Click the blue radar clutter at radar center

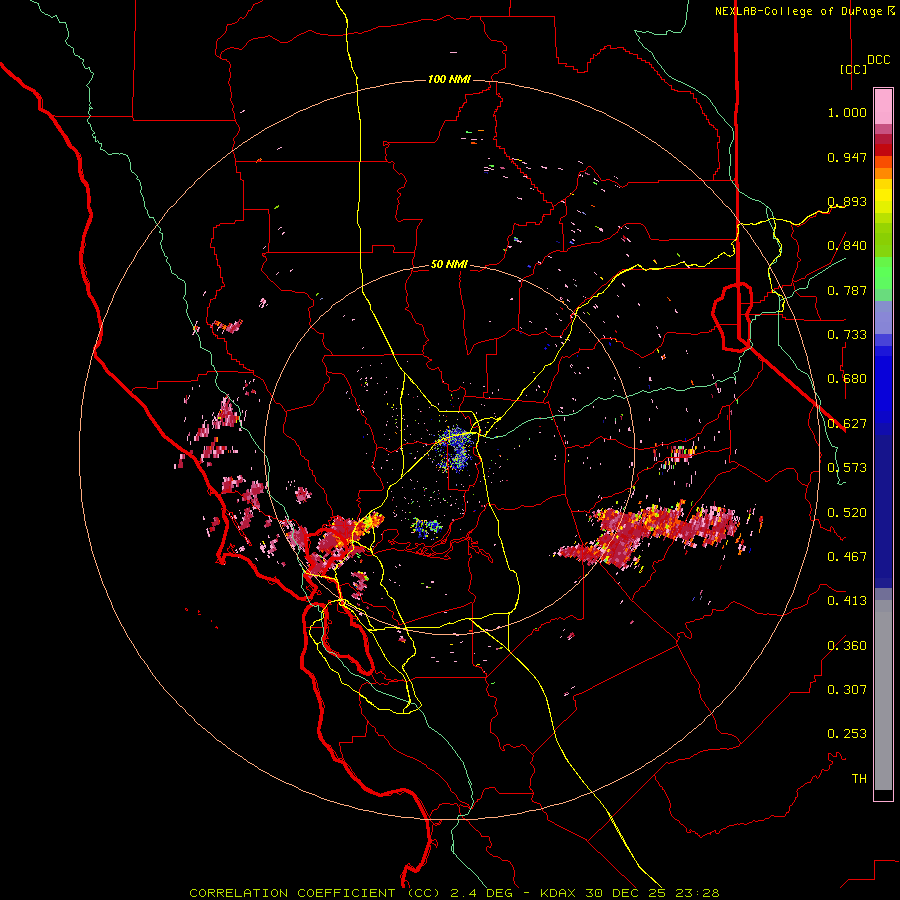tap(456, 449)
